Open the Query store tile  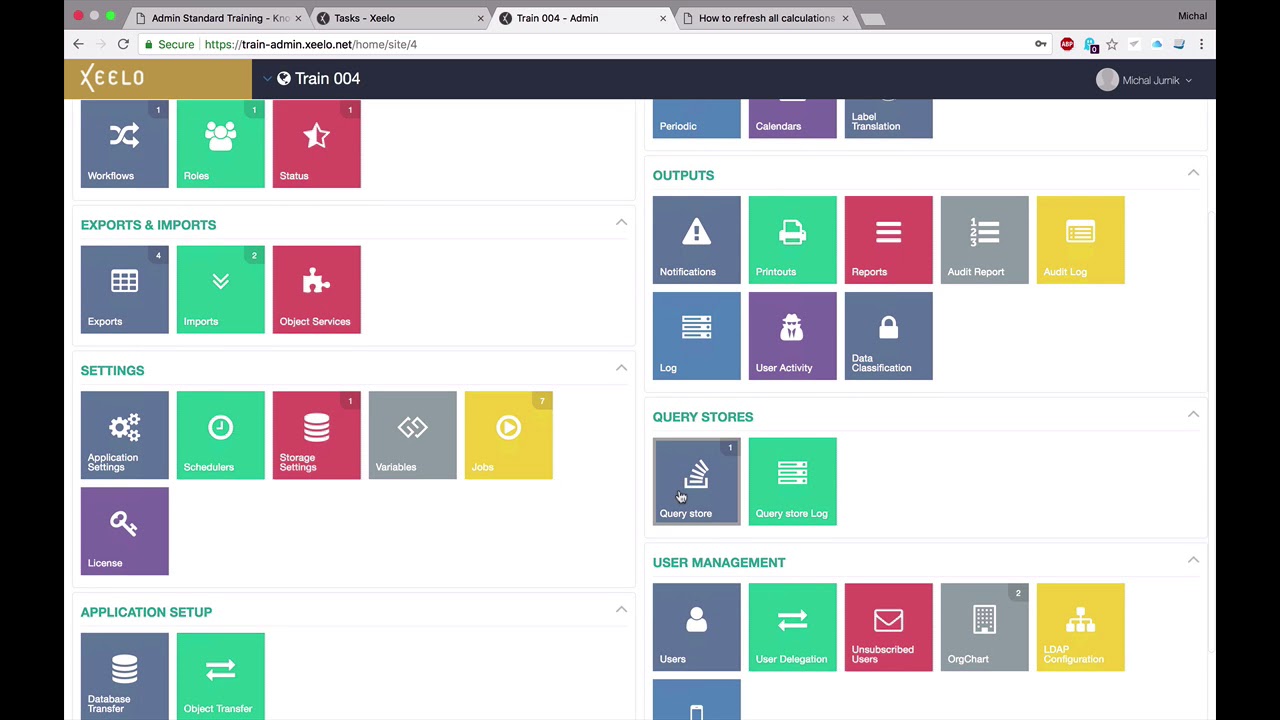click(x=696, y=481)
